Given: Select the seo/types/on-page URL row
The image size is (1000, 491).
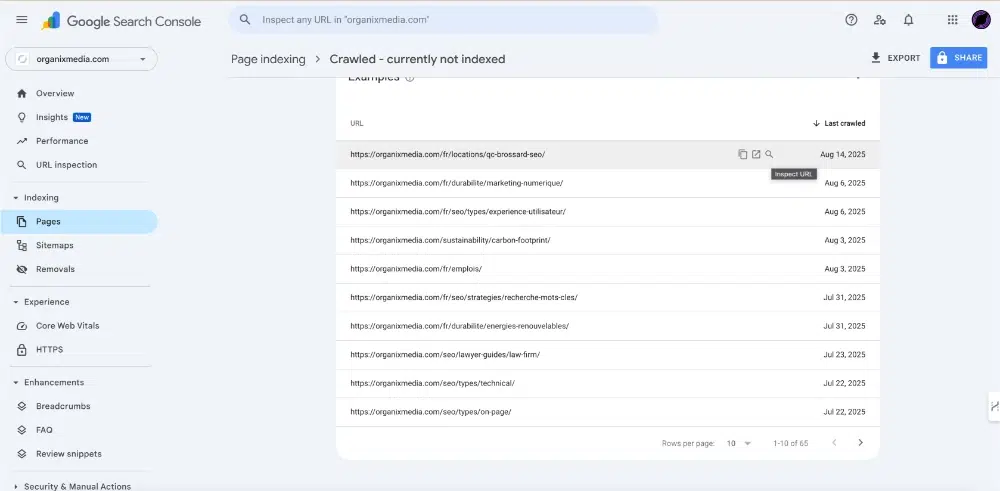Looking at the screenshot, I should (608, 412).
